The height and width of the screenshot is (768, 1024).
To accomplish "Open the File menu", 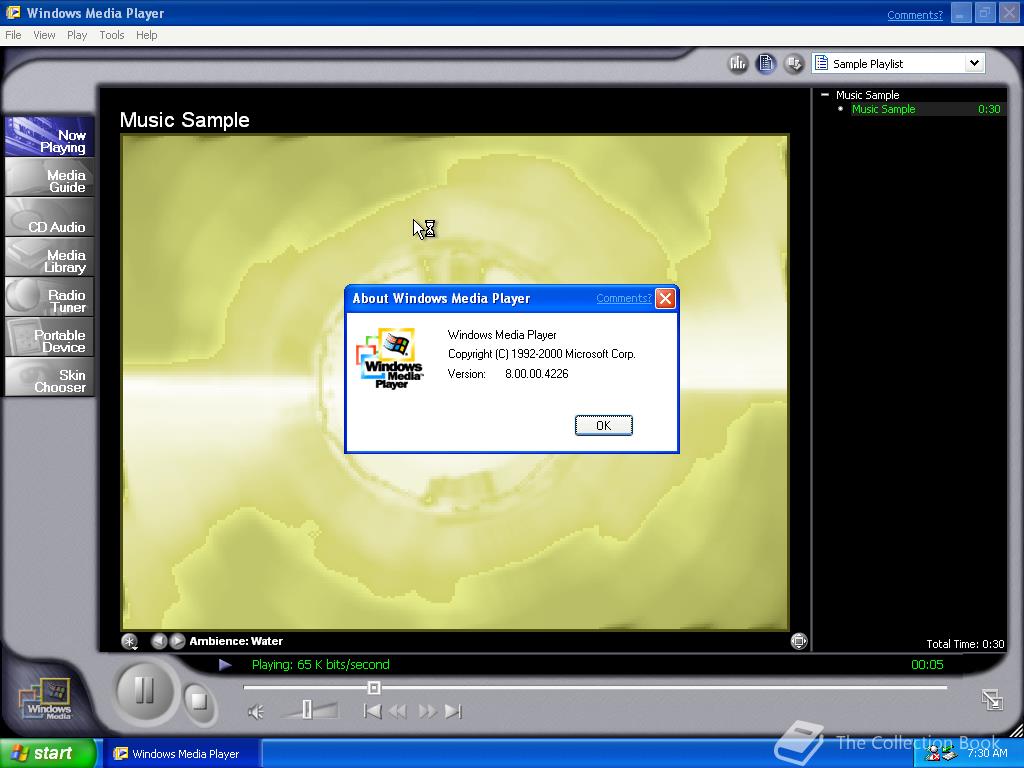I will [x=13, y=35].
